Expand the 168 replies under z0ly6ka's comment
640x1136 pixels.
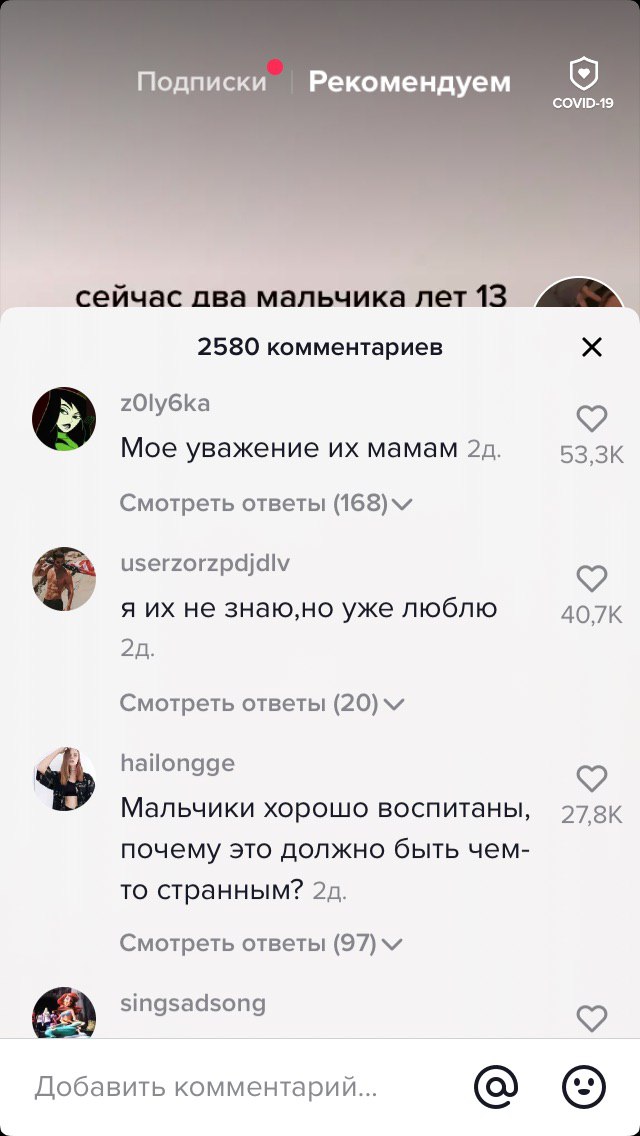266,503
